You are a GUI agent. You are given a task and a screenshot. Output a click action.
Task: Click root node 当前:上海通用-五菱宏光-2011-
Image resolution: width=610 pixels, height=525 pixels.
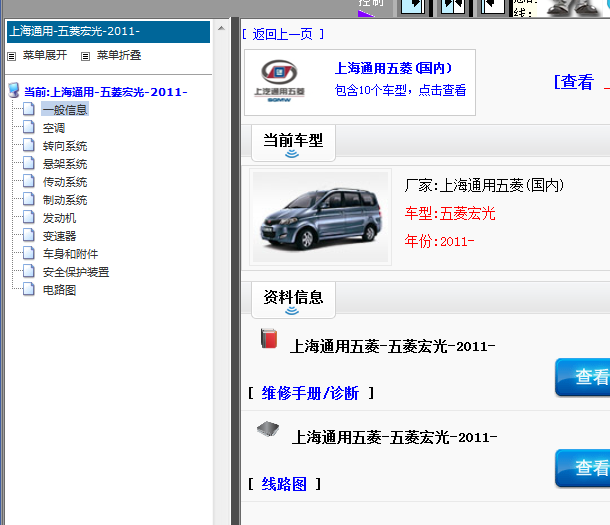106,92
